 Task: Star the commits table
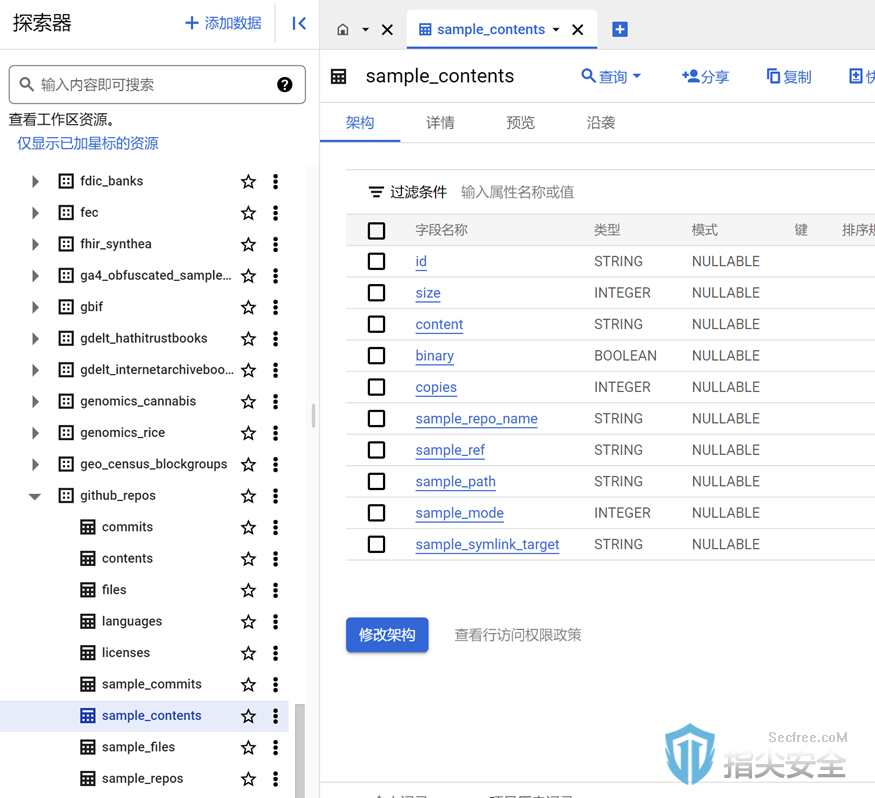click(248, 527)
